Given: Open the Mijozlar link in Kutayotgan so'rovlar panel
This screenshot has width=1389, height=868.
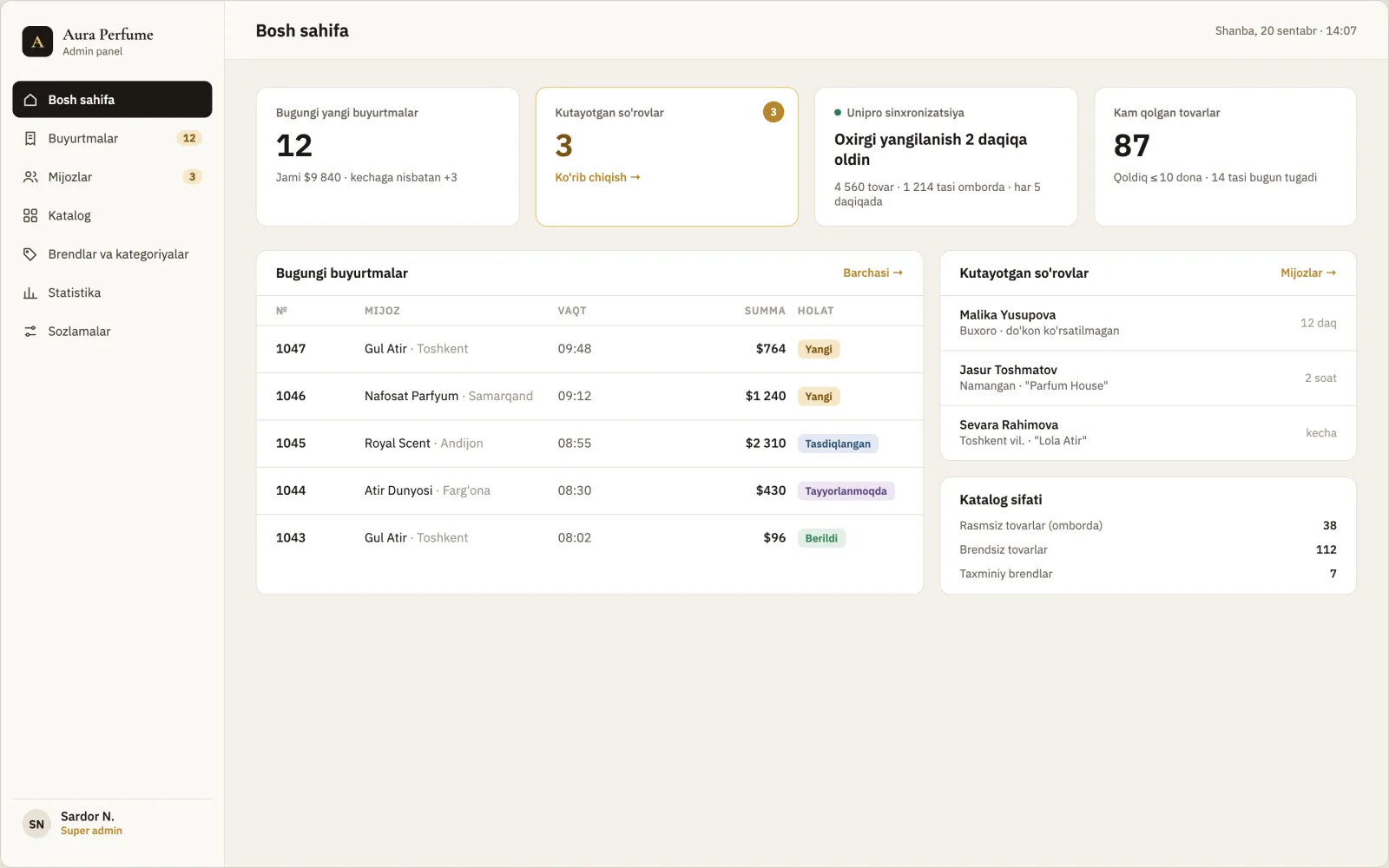Looking at the screenshot, I should coord(1308,273).
